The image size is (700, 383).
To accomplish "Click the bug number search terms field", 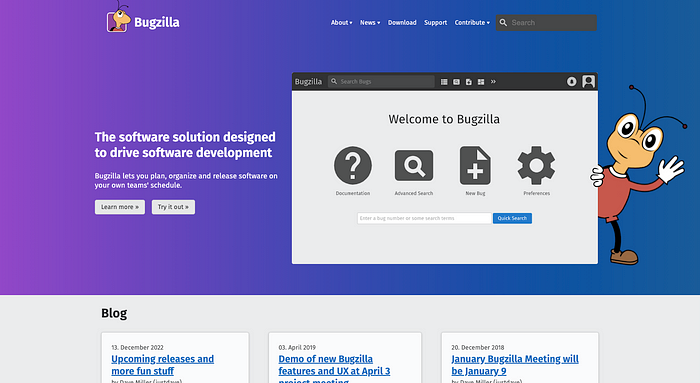I will tap(424, 218).
